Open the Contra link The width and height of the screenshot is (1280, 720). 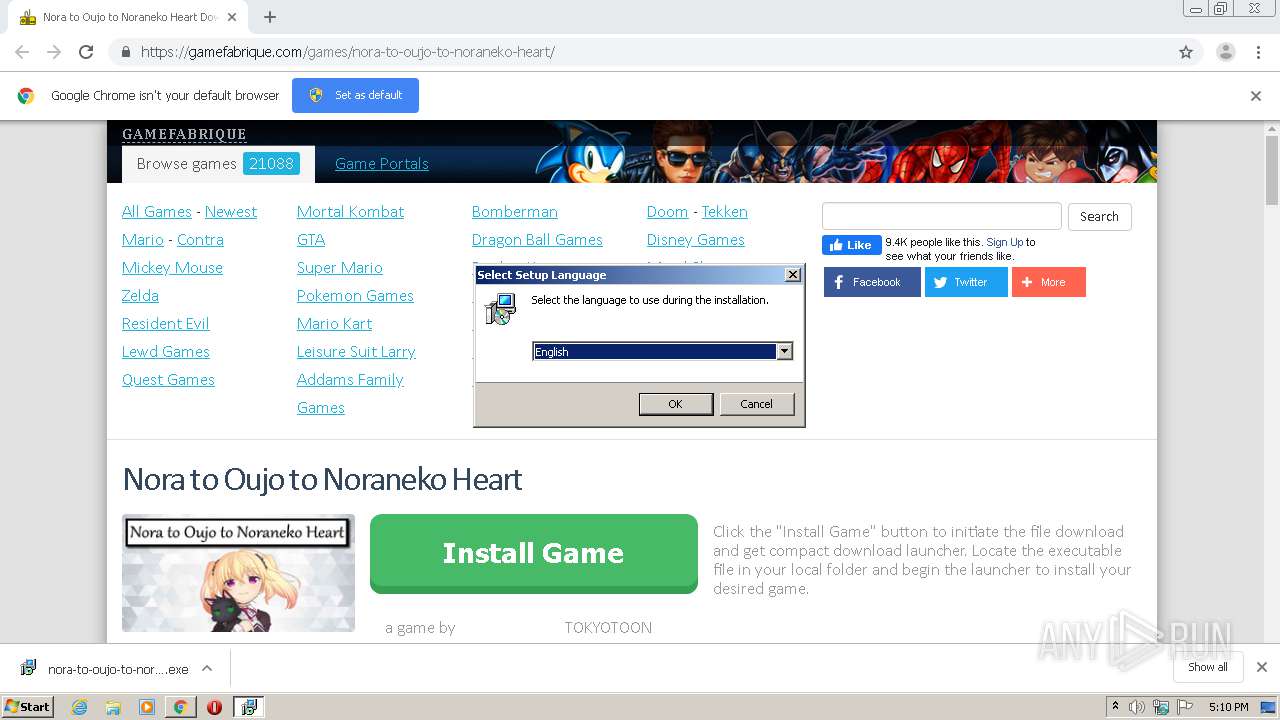(200, 240)
